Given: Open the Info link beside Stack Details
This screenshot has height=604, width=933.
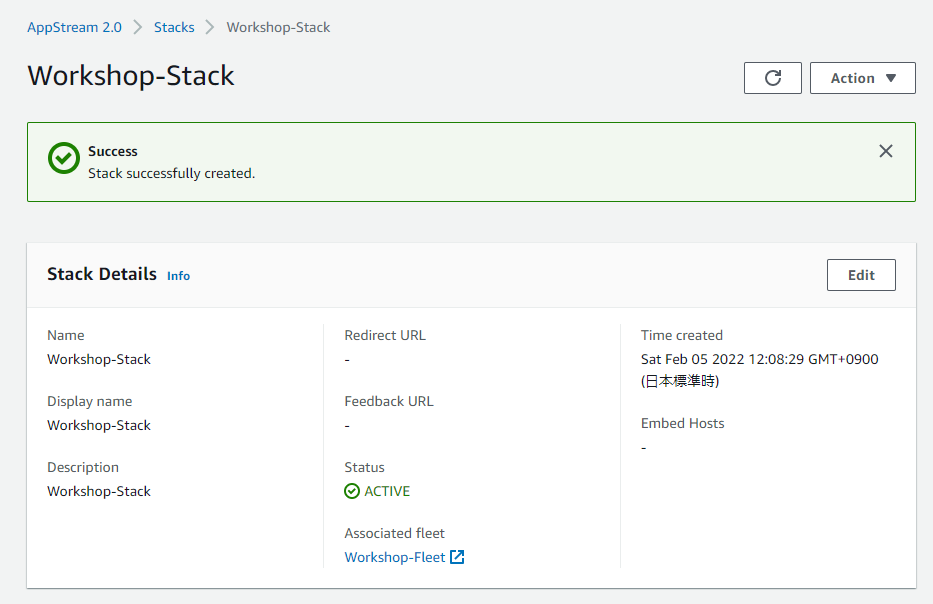Looking at the screenshot, I should click(178, 276).
